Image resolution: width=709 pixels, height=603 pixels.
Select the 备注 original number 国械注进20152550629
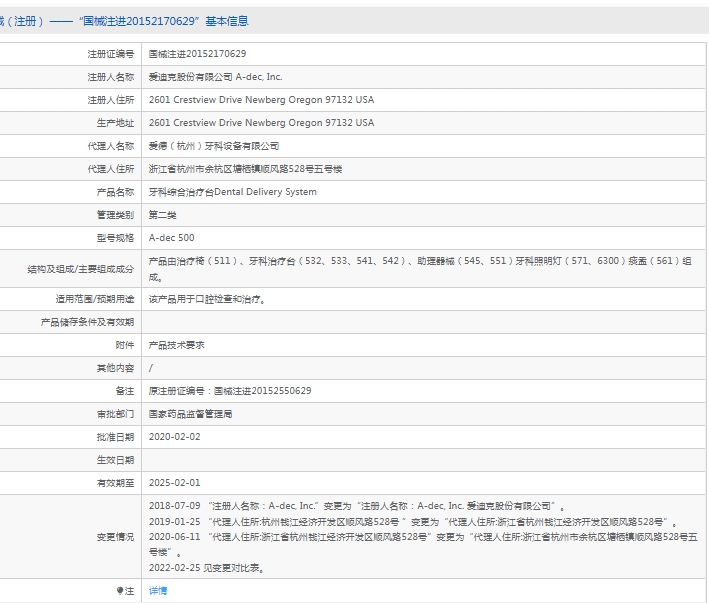[230, 391]
